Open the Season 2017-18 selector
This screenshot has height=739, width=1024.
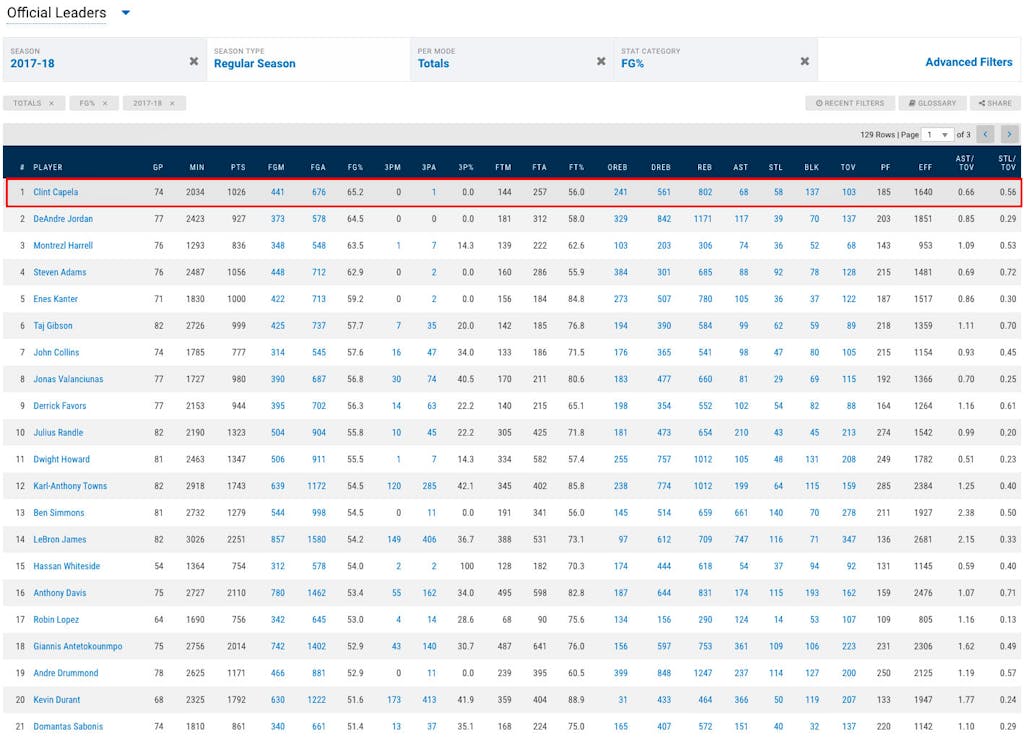point(104,59)
